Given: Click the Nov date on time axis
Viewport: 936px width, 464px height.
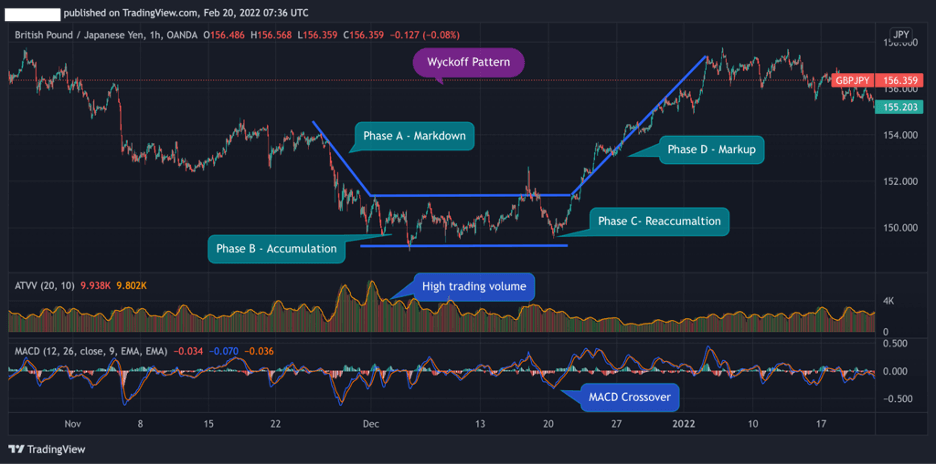Looking at the screenshot, I should 72,424.
